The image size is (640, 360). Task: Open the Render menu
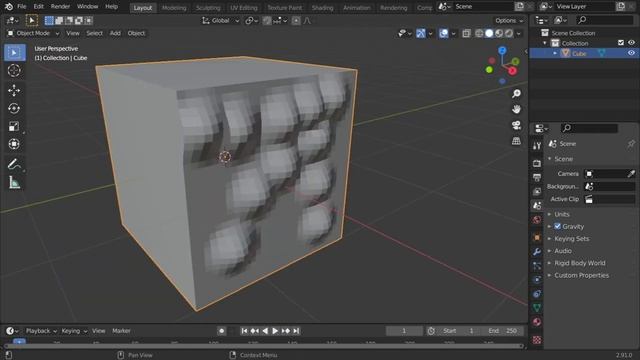(60, 7)
